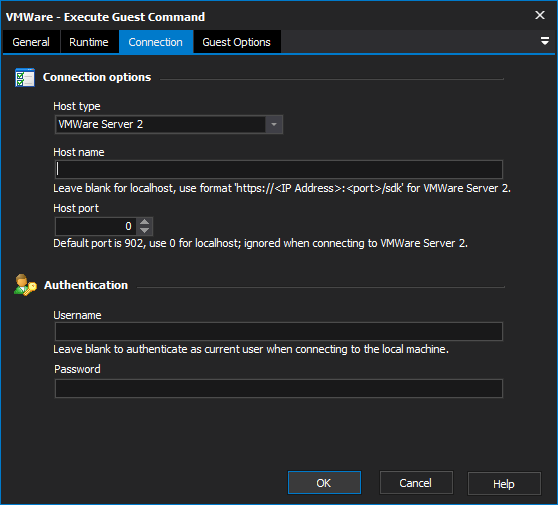Click hint 'Leave blank to authenticate' text
Image resolution: width=558 pixels, height=505 pixels.
tap(251, 349)
